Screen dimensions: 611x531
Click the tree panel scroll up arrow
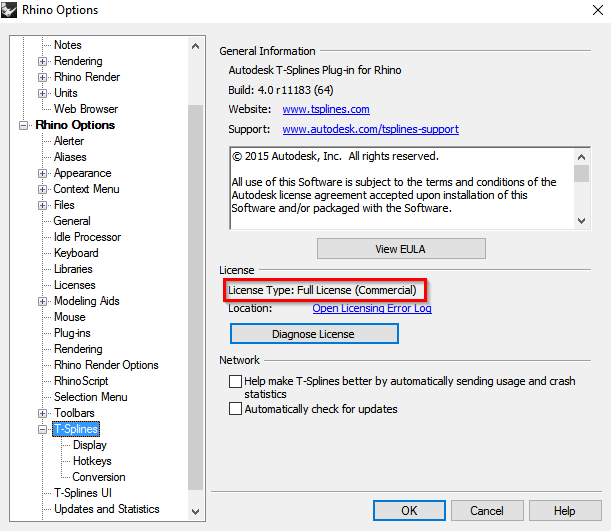pyautogui.click(x=196, y=46)
